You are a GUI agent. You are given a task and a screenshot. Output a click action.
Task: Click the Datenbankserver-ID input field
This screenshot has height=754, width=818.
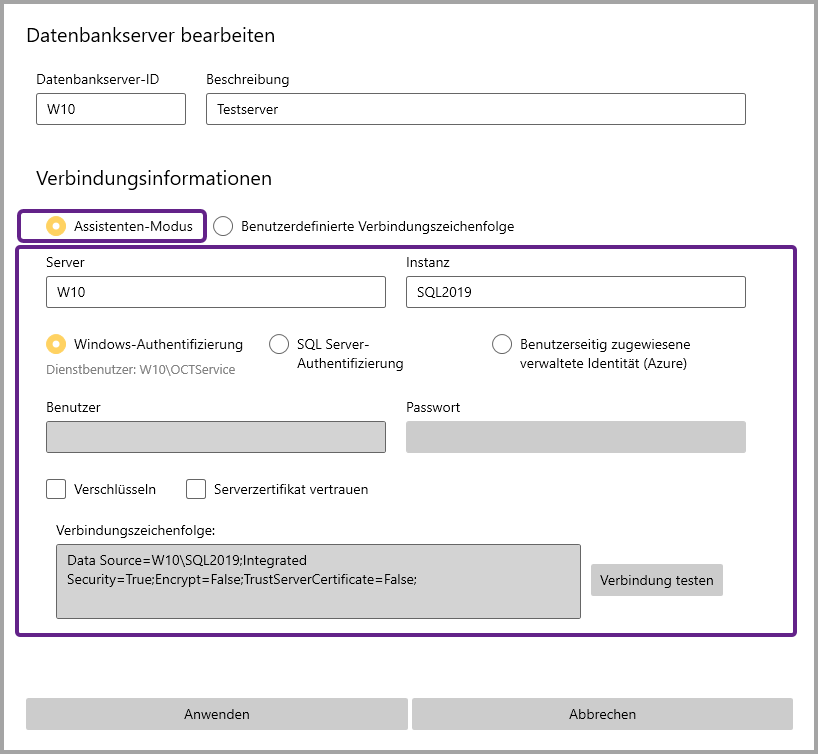coord(110,109)
